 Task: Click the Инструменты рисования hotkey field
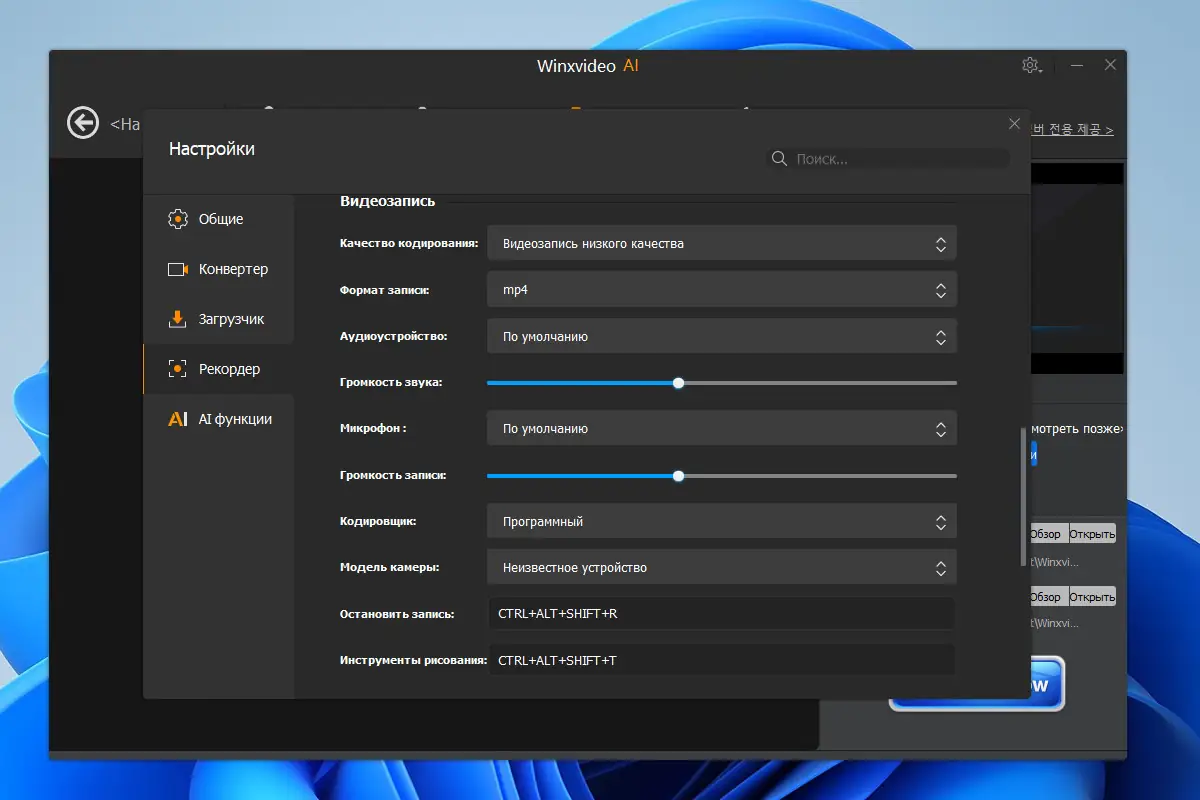[x=722, y=660]
